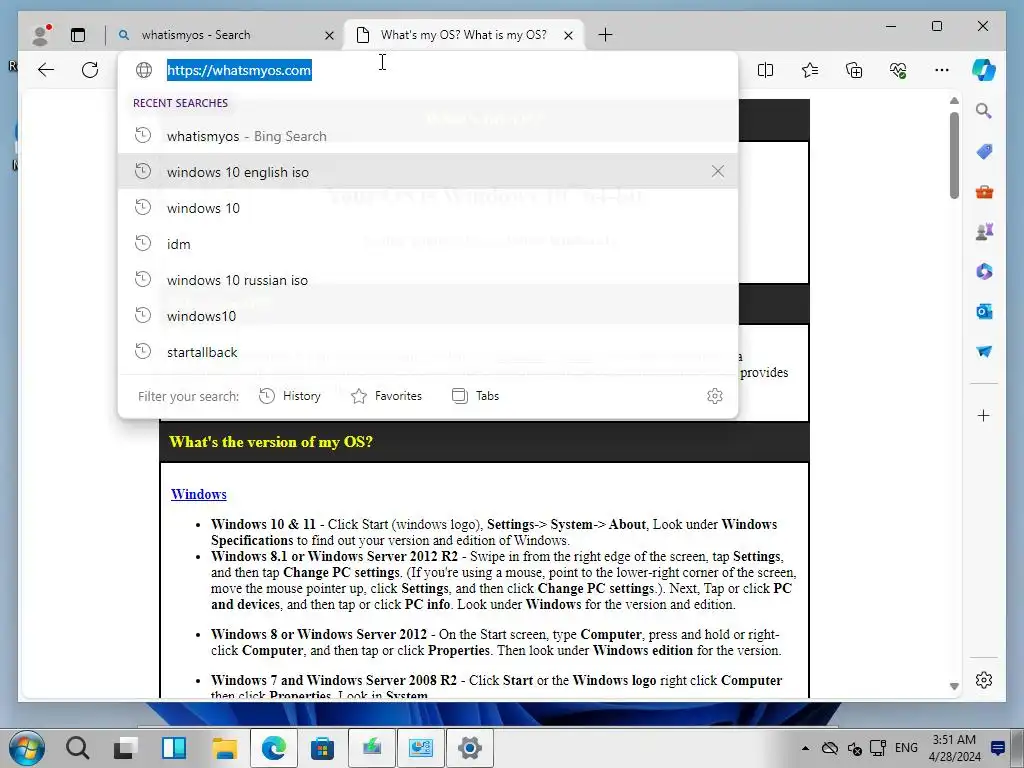1024x768 pixels.
Task: Open Microsoft Edge from taskbar
Action: coord(274,748)
